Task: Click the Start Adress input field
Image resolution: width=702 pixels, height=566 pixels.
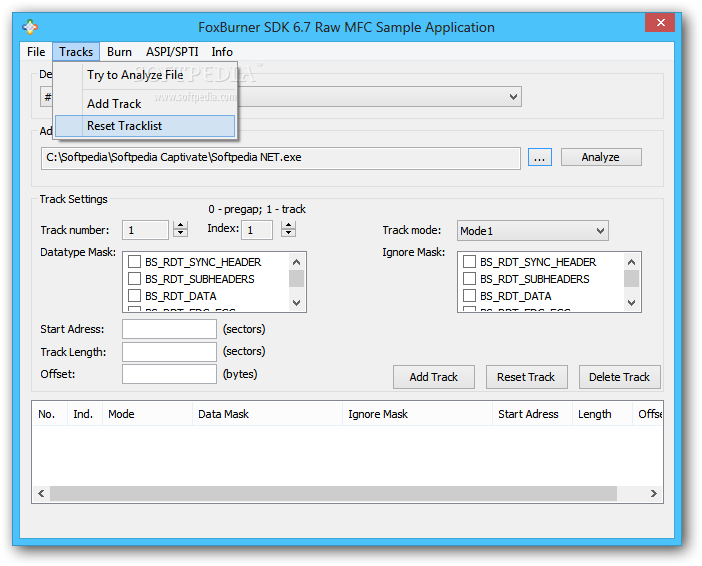Action: point(169,329)
